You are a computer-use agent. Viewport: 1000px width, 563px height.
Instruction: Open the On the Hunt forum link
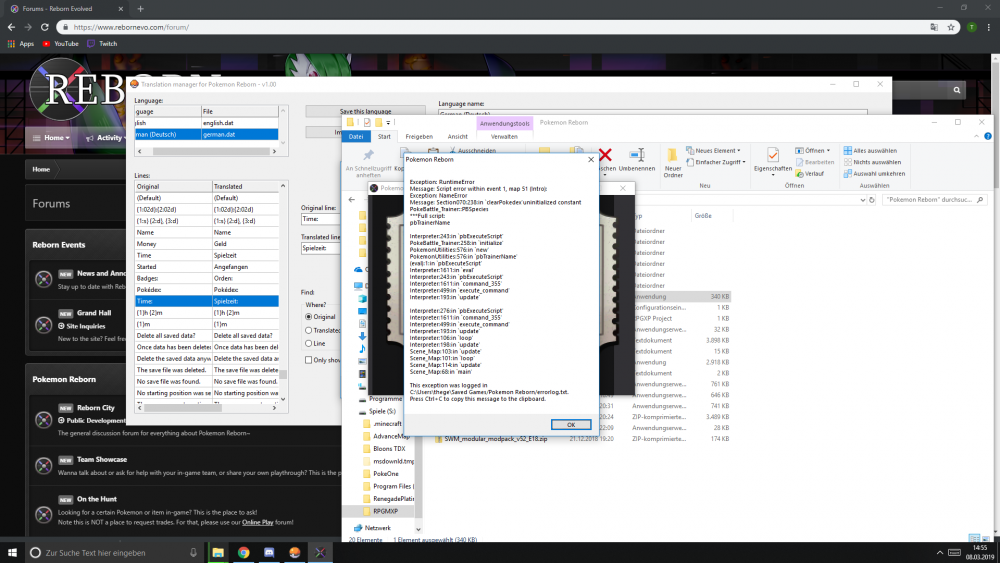pyautogui.click(x=97, y=499)
